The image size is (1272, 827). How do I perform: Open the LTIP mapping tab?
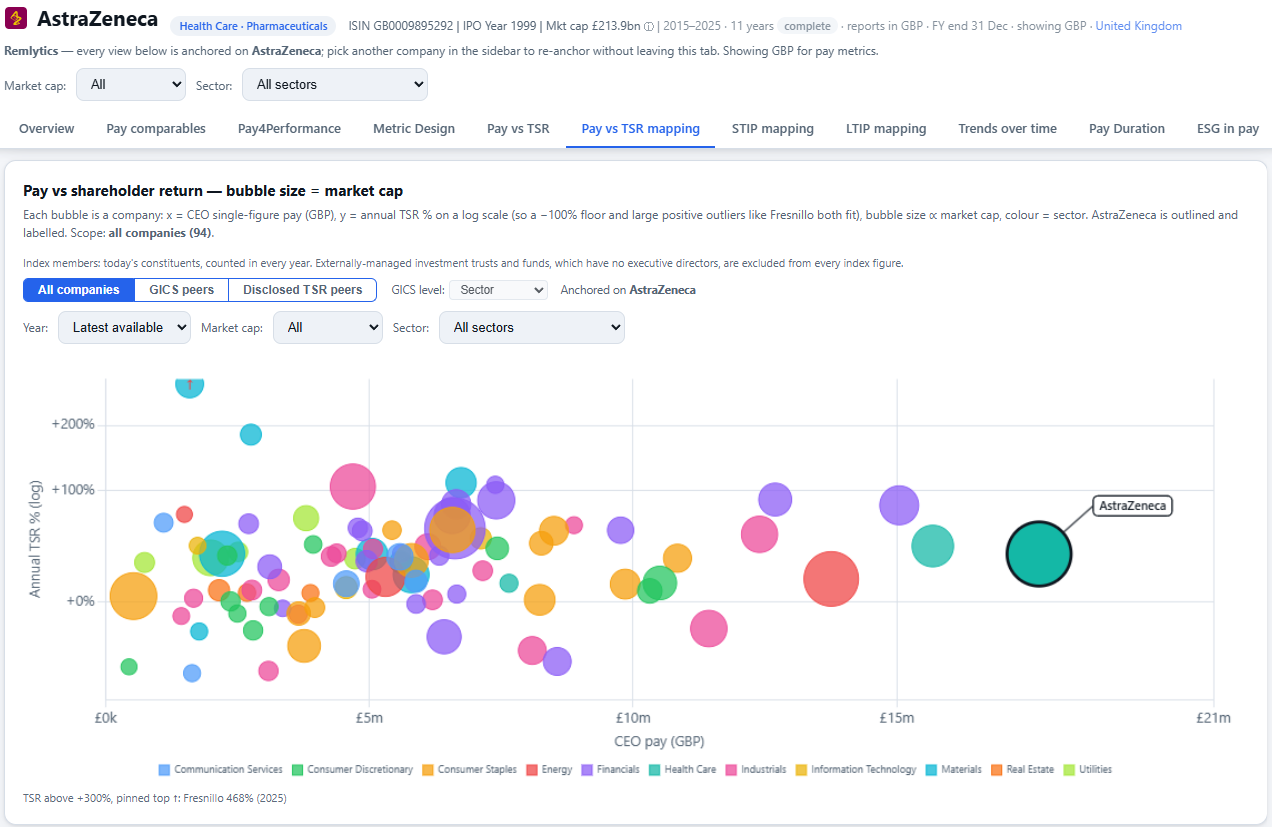point(886,128)
